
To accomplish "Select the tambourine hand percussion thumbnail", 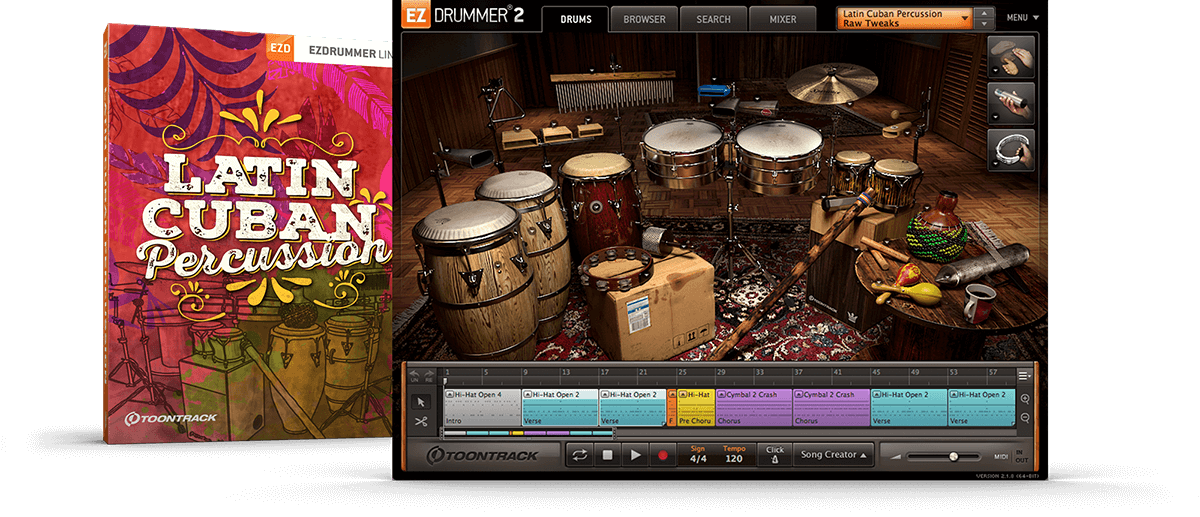I will [x=1010, y=149].
